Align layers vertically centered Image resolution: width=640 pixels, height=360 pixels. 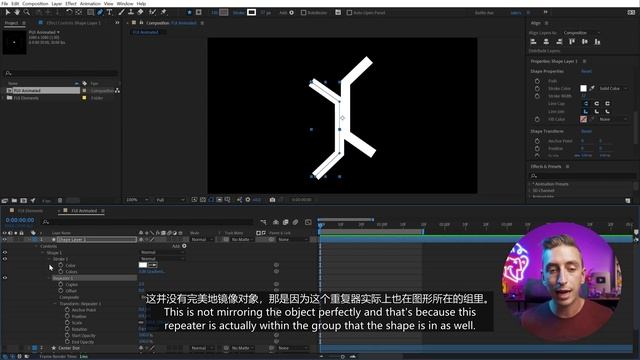585,42
